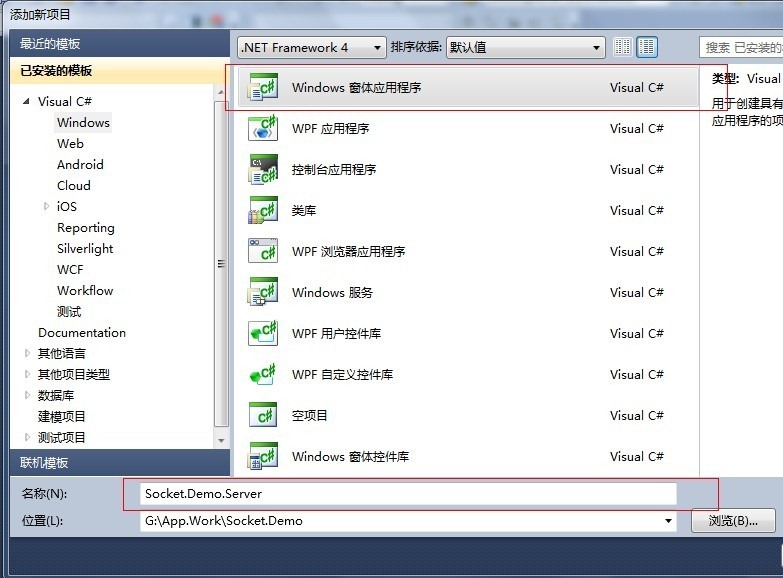Click the Windows 服务 template name
The width and height of the screenshot is (783, 578).
(333, 292)
